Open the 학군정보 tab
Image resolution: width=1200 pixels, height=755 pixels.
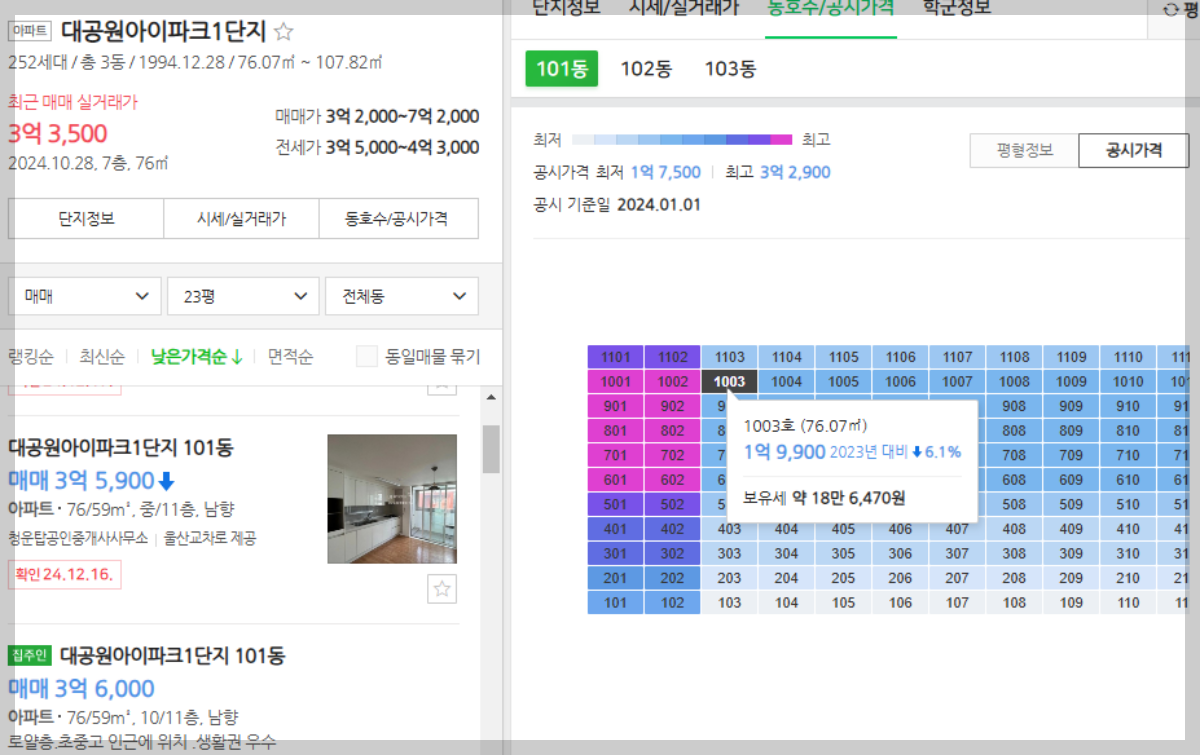click(956, 8)
